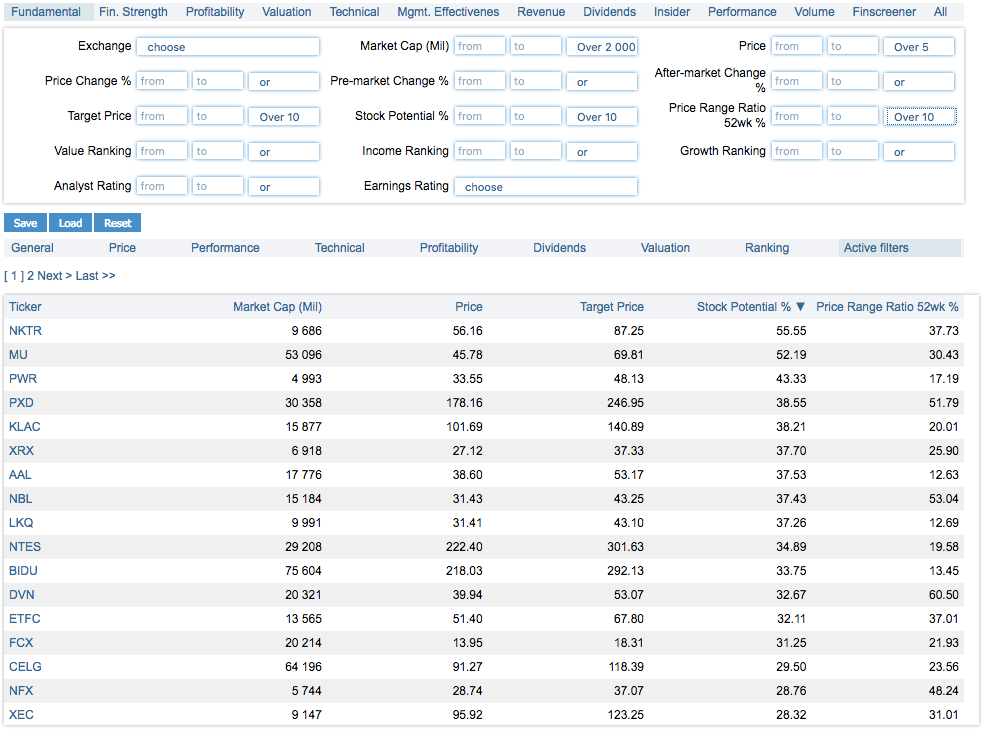
Task: Go to page 2 of results
Action: pos(30,276)
